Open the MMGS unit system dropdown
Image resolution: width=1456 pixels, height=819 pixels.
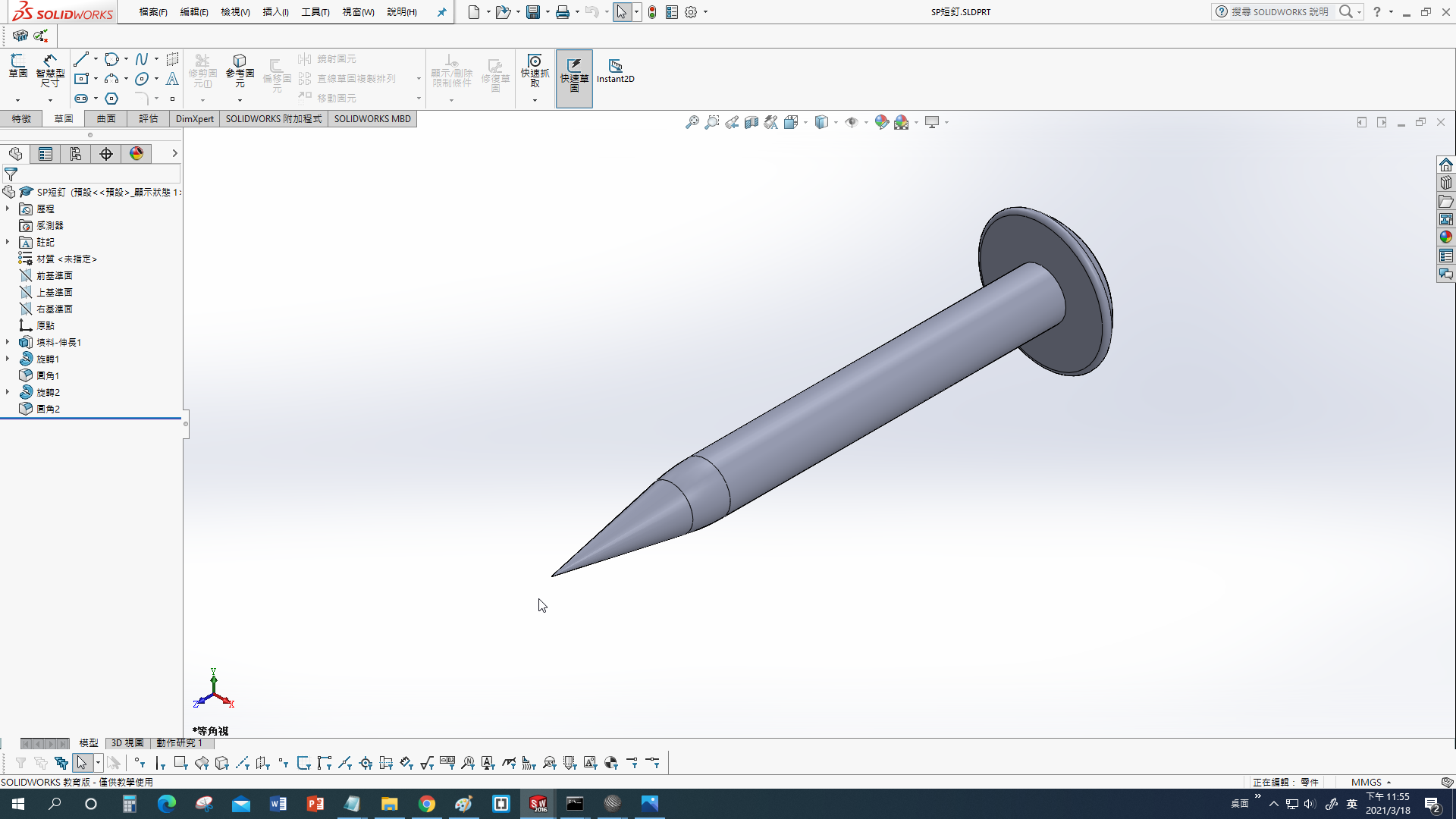(x=1371, y=782)
